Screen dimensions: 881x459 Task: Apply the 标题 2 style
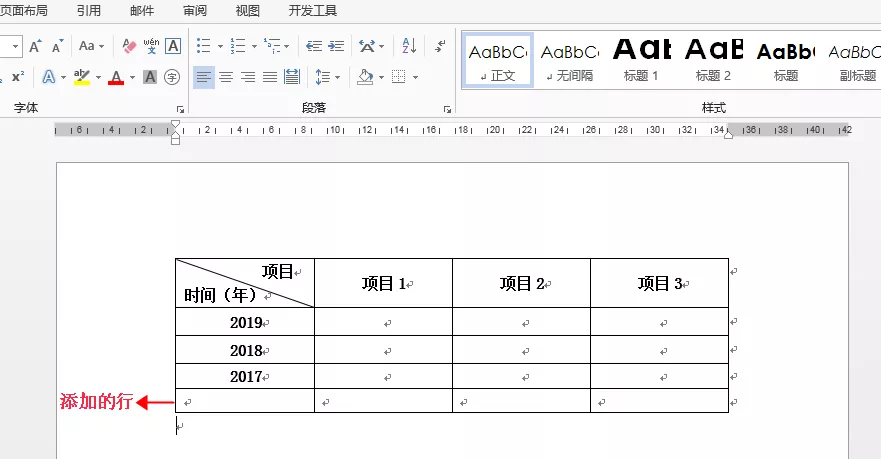coord(714,60)
